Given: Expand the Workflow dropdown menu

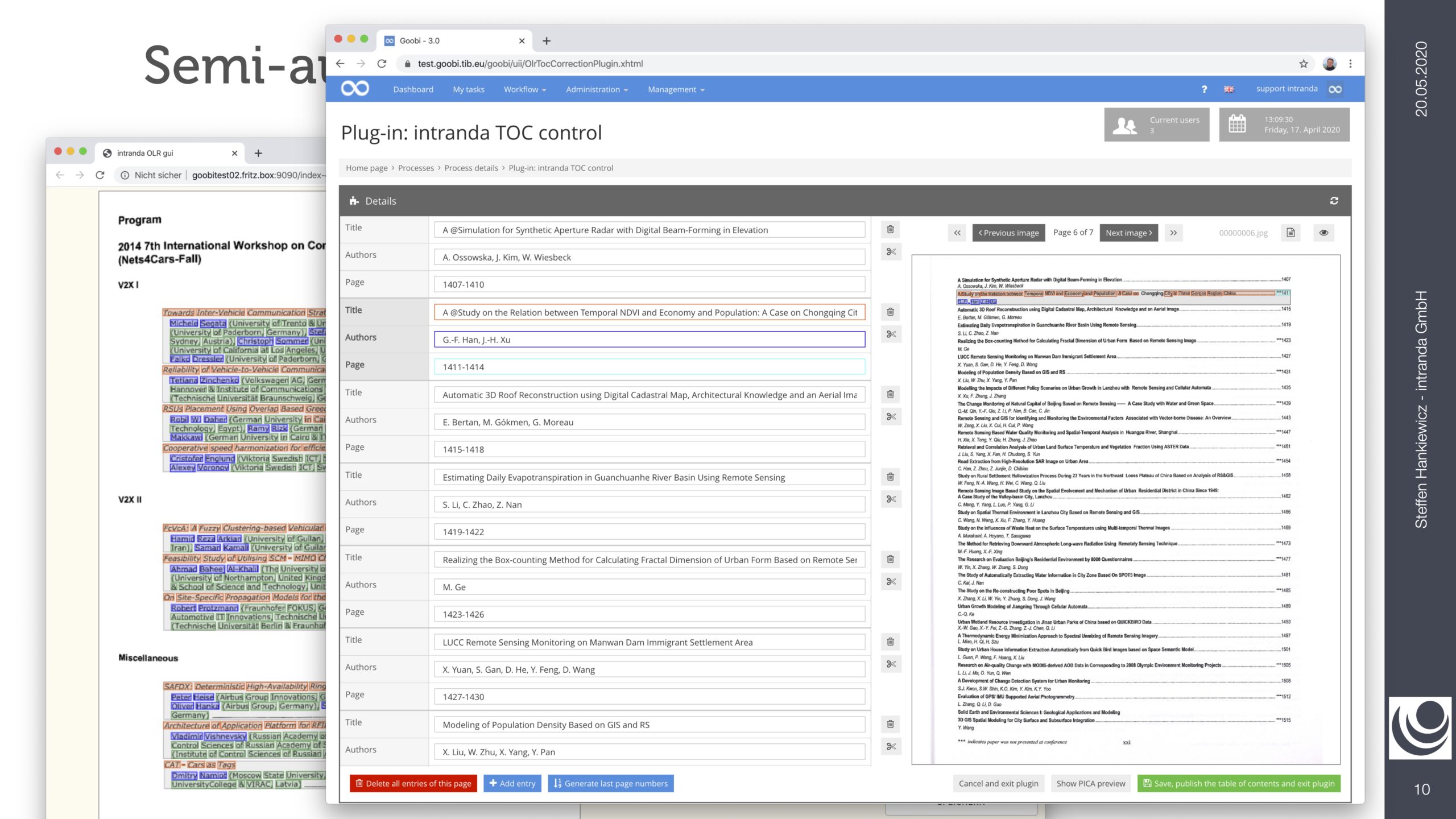Looking at the screenshot, I should pyautogui.click(x=524, y=89).
